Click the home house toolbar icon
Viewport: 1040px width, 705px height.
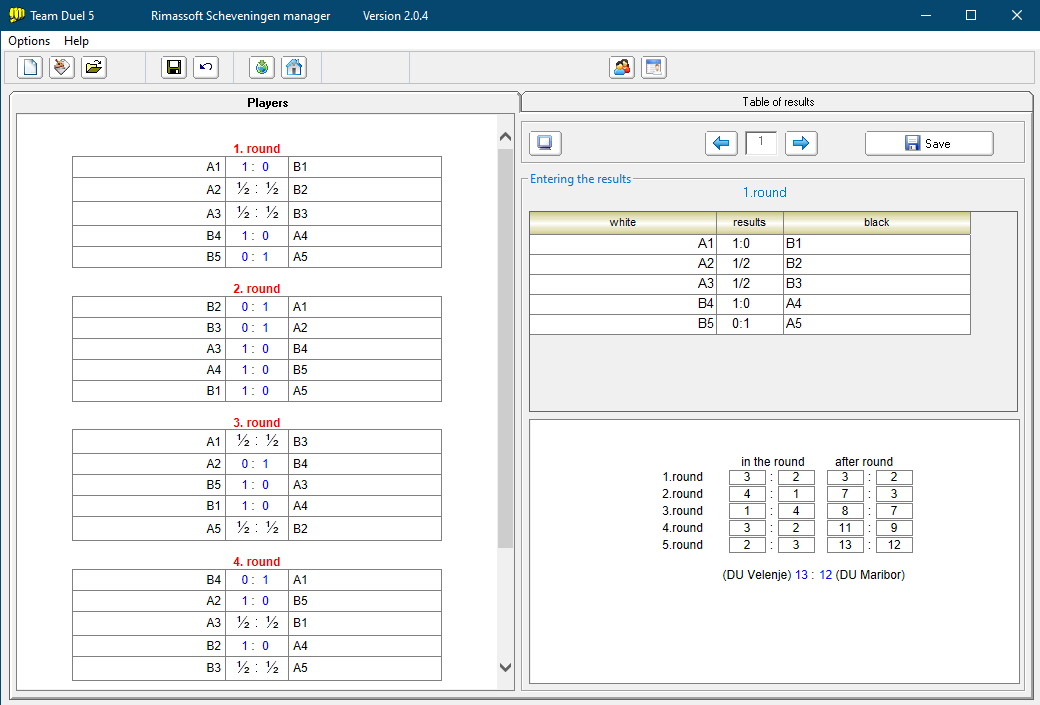pos(294,68)
